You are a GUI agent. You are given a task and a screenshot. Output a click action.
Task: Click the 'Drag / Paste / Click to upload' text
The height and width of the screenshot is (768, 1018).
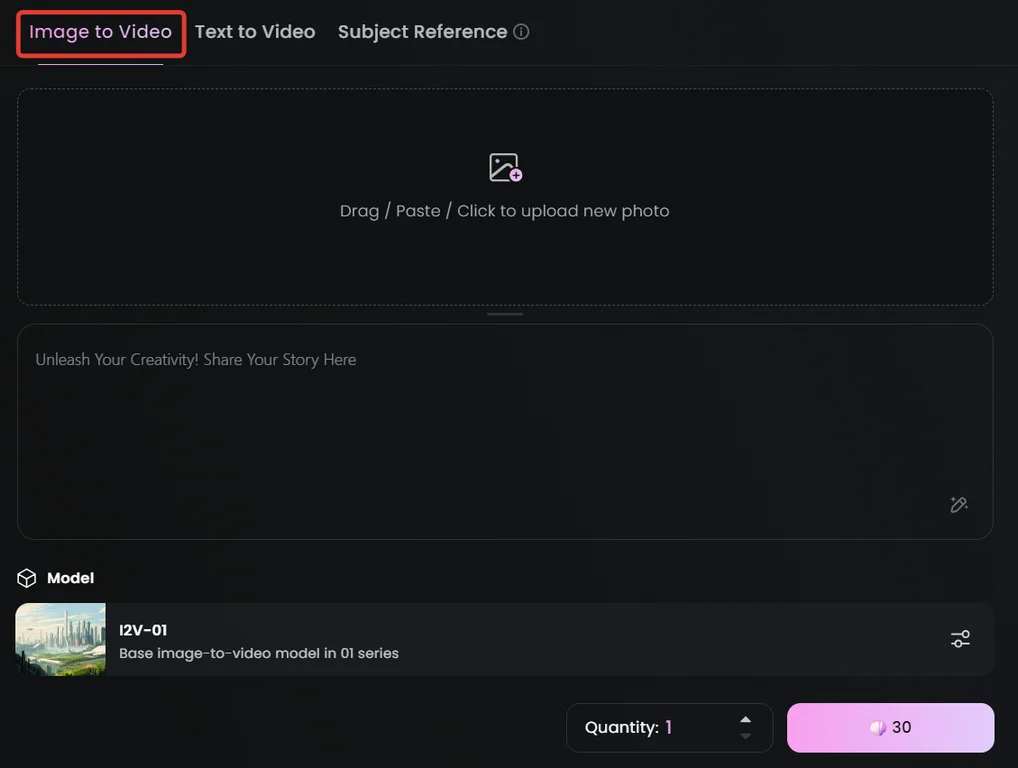(x=504, y=211)
